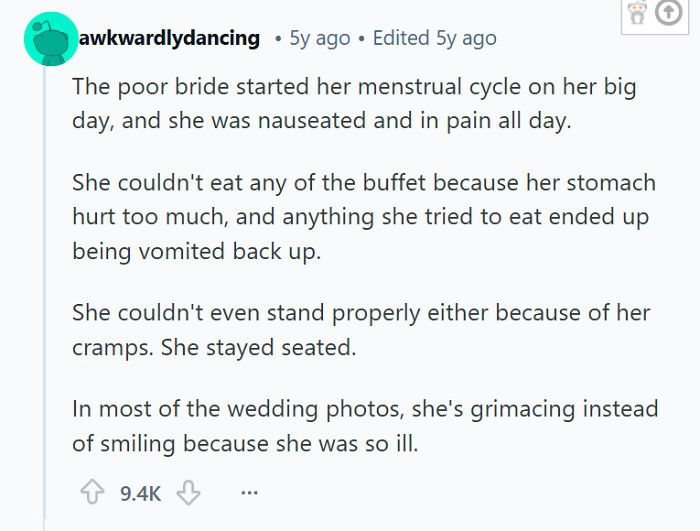Click the post timestamp before the Edited label
Viewport: 700px width, 531px height.
(319, 39)
